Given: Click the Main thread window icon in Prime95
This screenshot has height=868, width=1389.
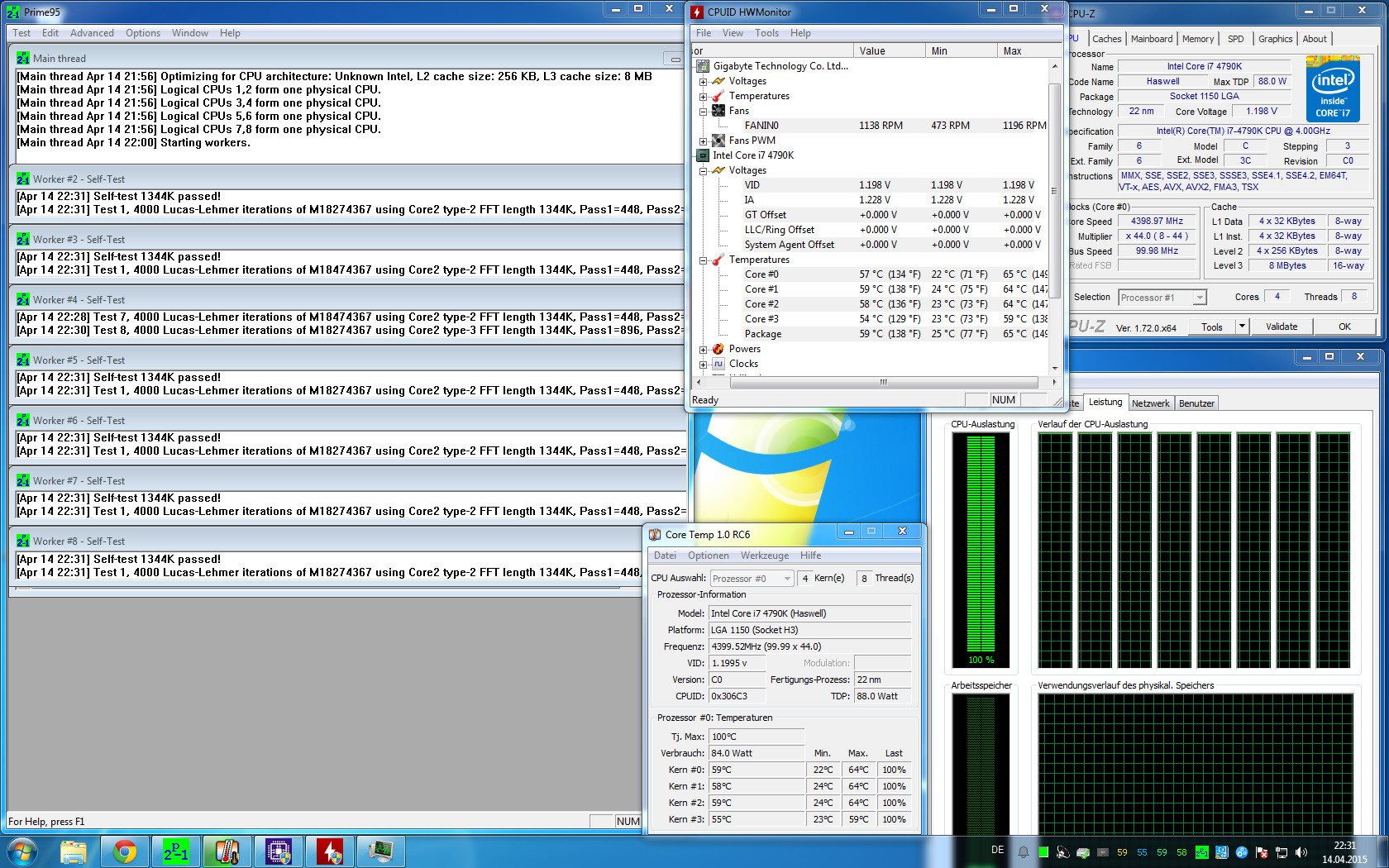Looking at the screenshot, I should point(23,59).
